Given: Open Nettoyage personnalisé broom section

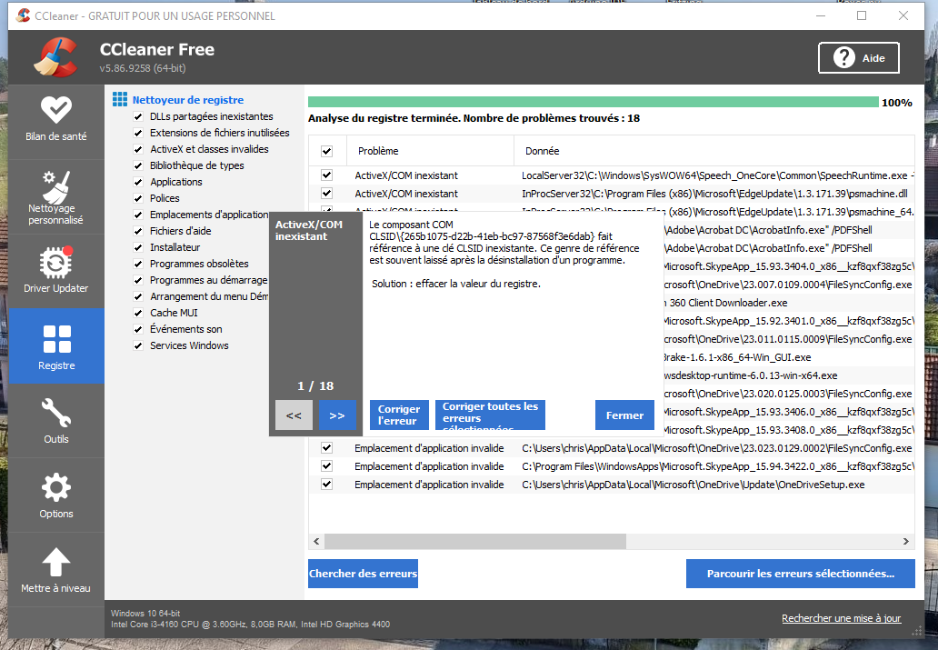Looking at the screenshot, I should 56,197.
